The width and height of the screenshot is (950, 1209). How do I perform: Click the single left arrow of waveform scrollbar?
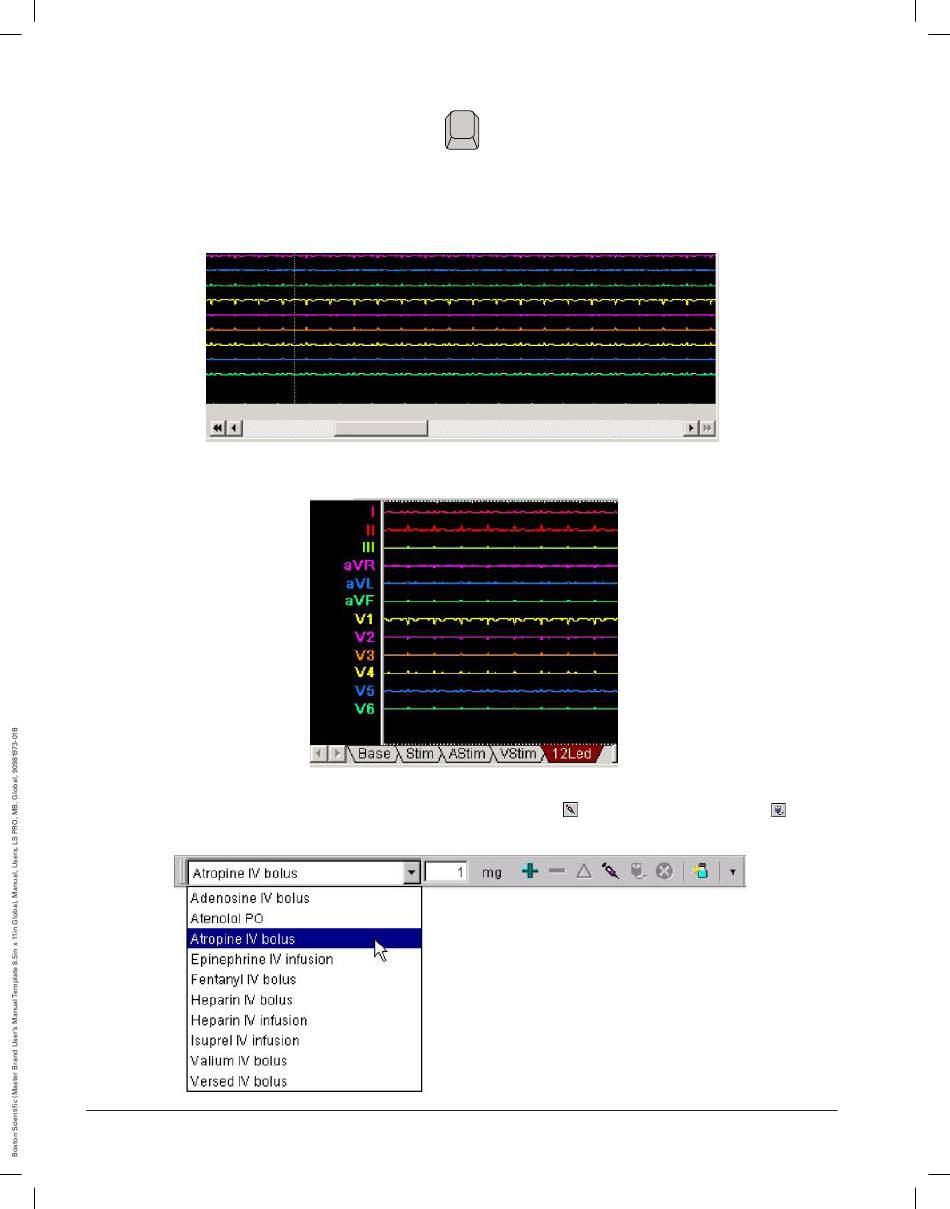235,428
